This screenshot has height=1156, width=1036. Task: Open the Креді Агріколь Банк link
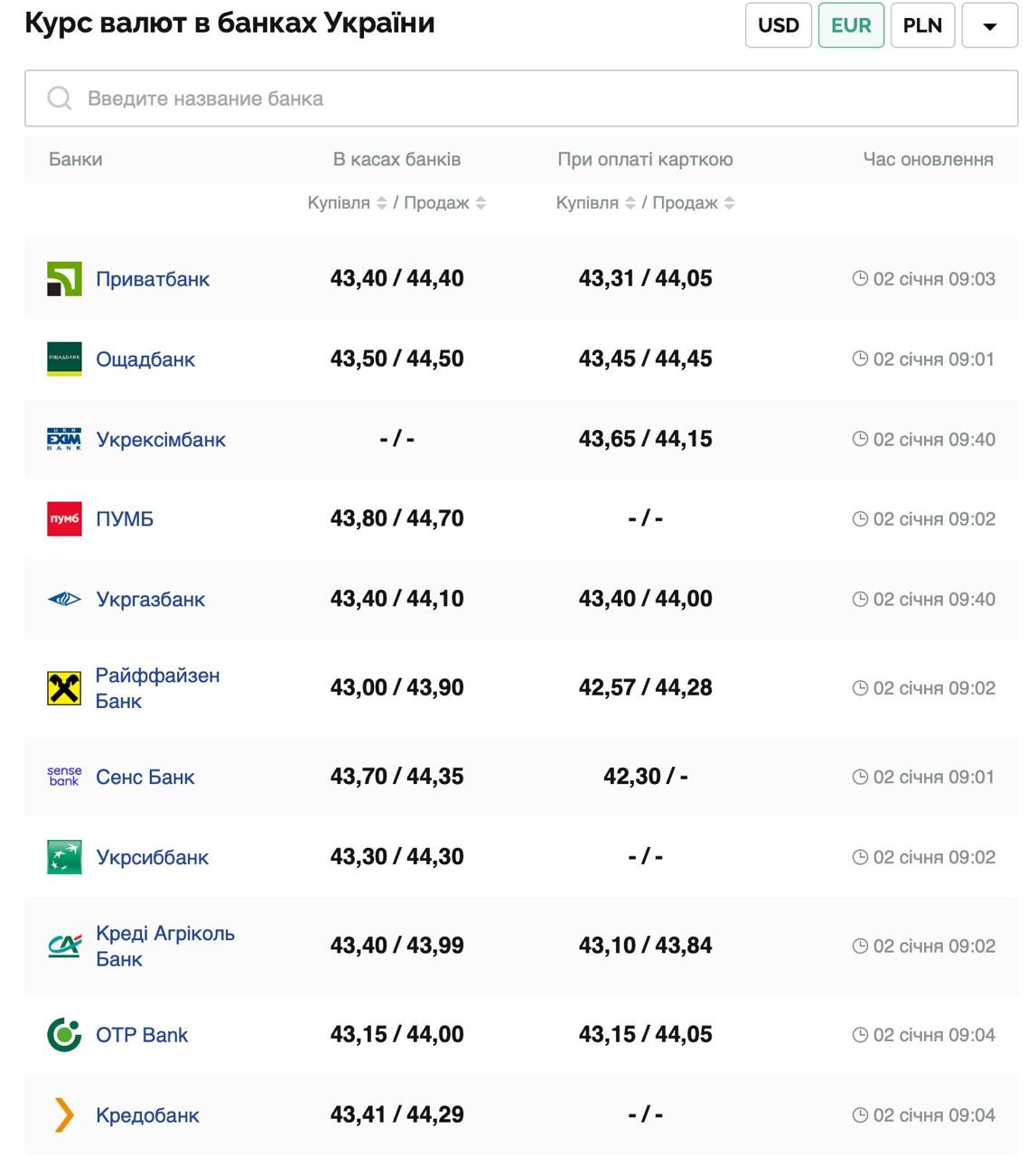coord(164,946)
